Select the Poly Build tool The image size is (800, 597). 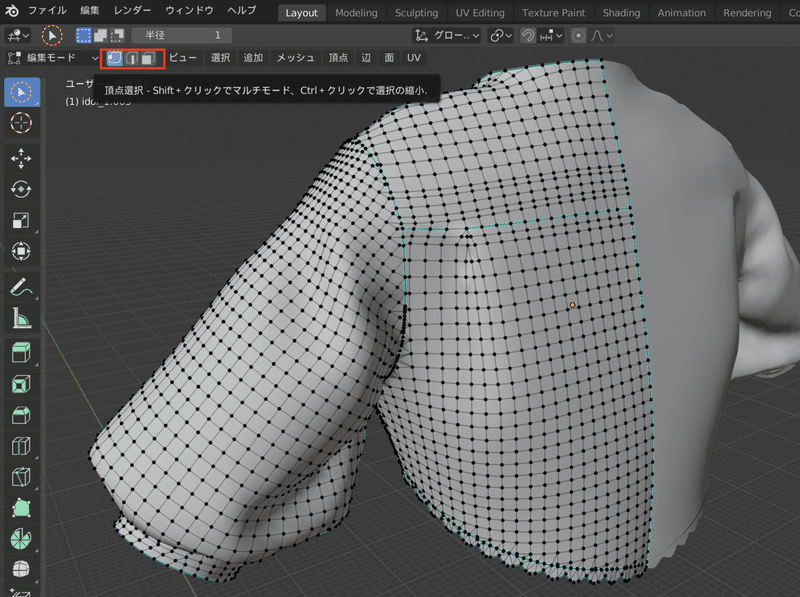21,508
